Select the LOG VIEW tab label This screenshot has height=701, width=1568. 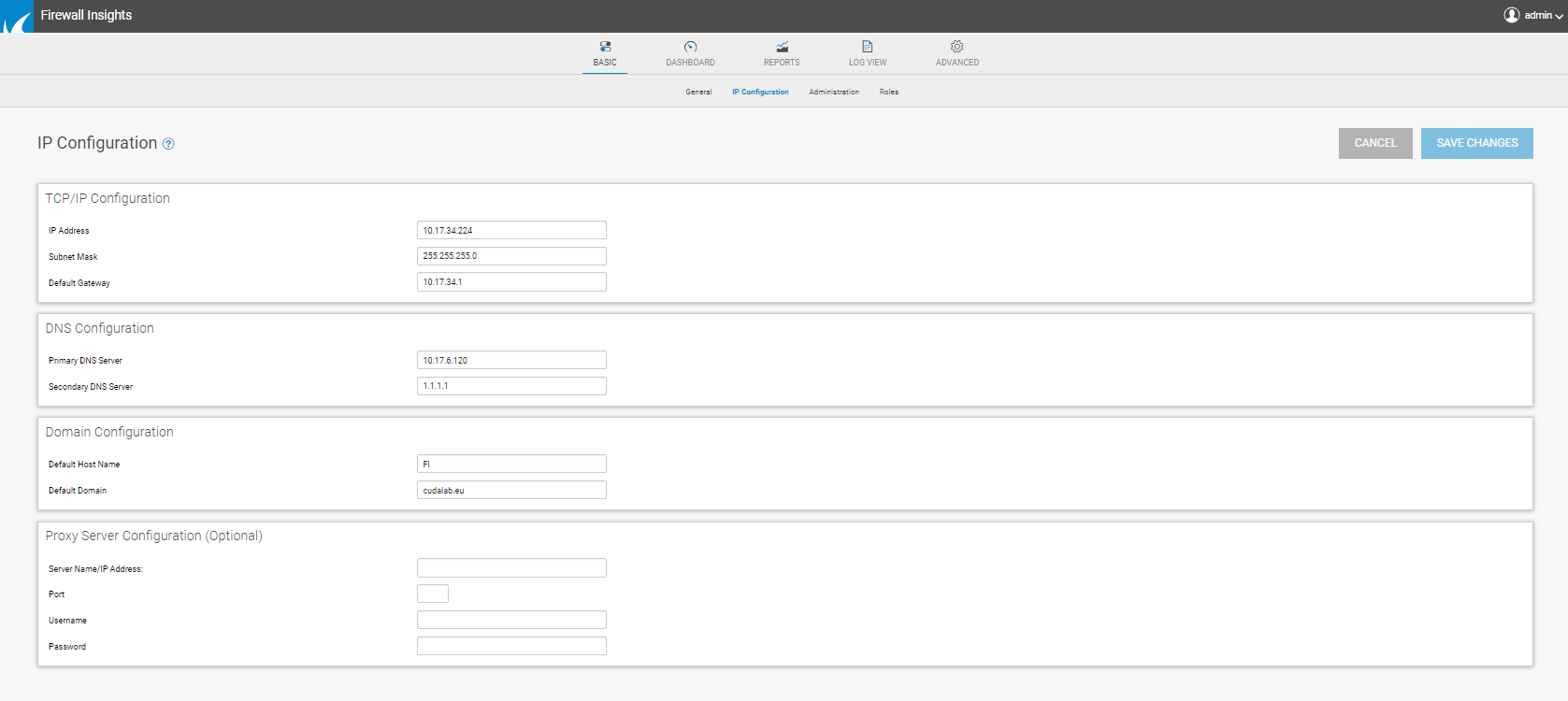[868, 63]
